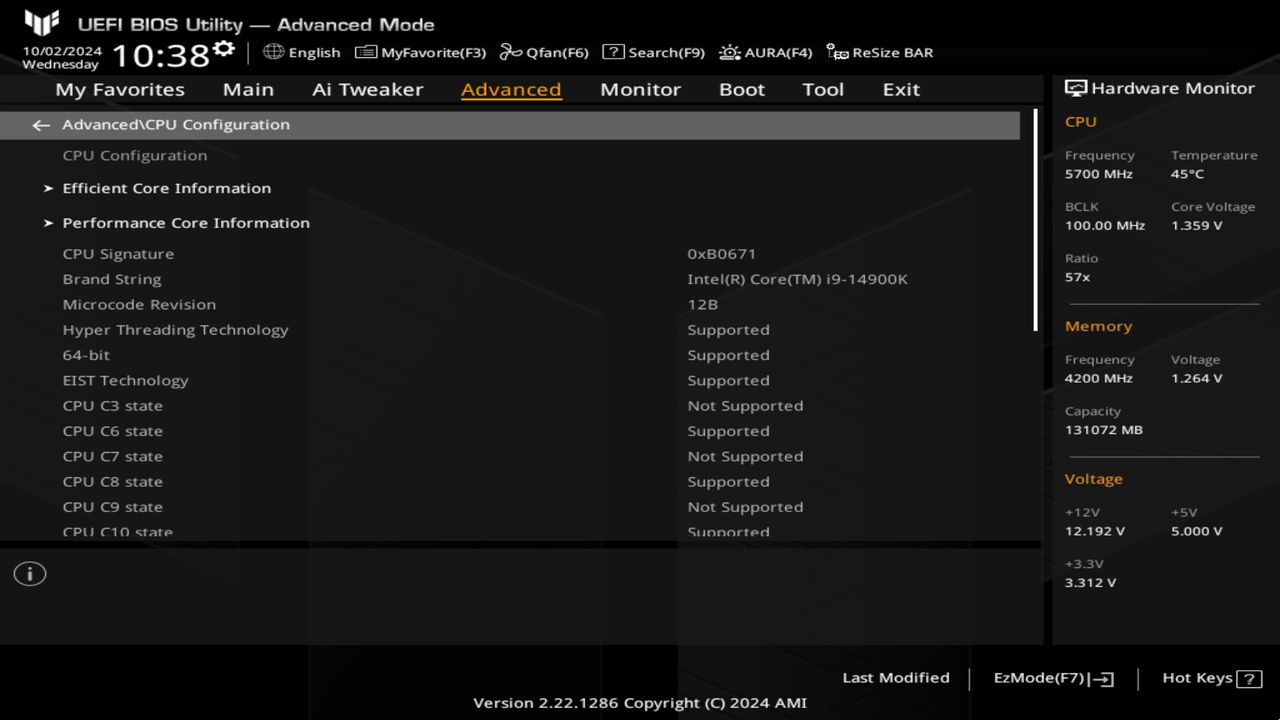
Task: Click the 5700 MHz CPU frequency value
Action: point(1099,174)
